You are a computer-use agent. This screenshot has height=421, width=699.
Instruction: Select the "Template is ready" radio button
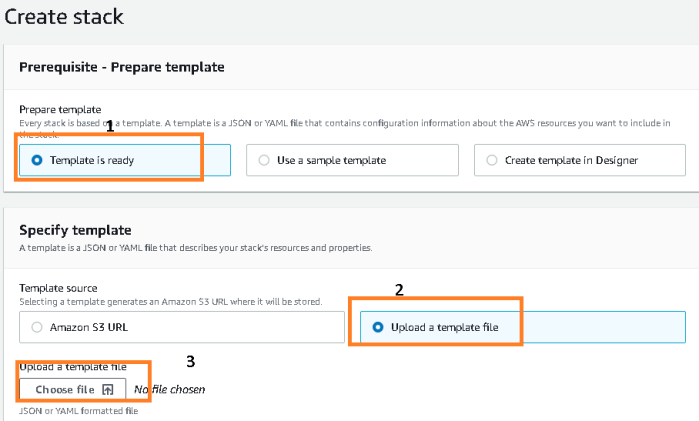[x=37, y=160]
